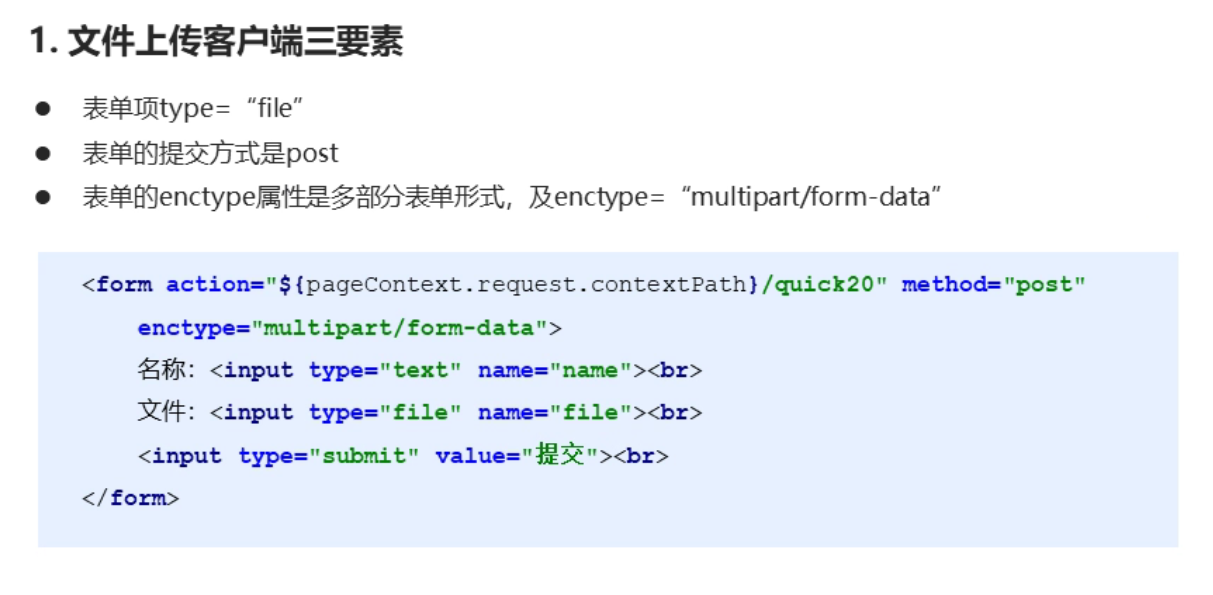Click the bullet text 表单的提交方式是post
The width and height of the screenshot is (1213, 595).
(210, 153)
